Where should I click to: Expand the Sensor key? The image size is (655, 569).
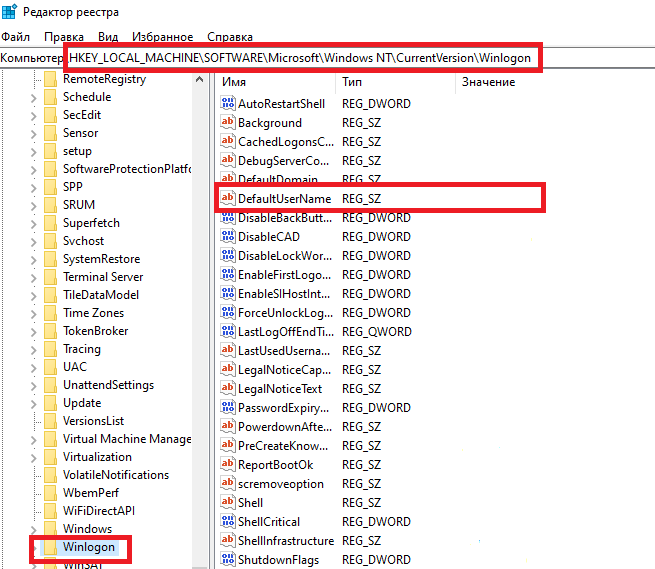click(x=34, y=134)
